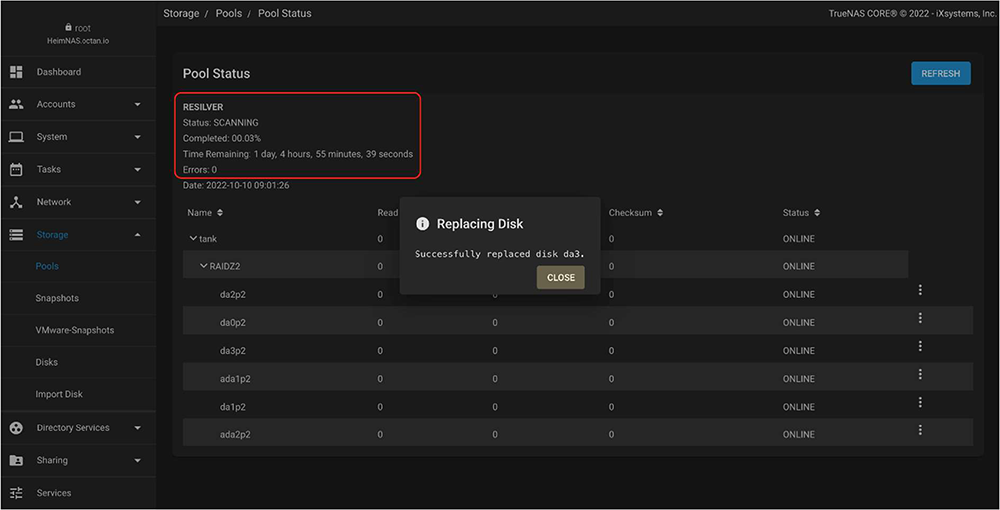Click the System laptop icon
The width and height of the screenshot is (1000, 510).
(16, 137)
